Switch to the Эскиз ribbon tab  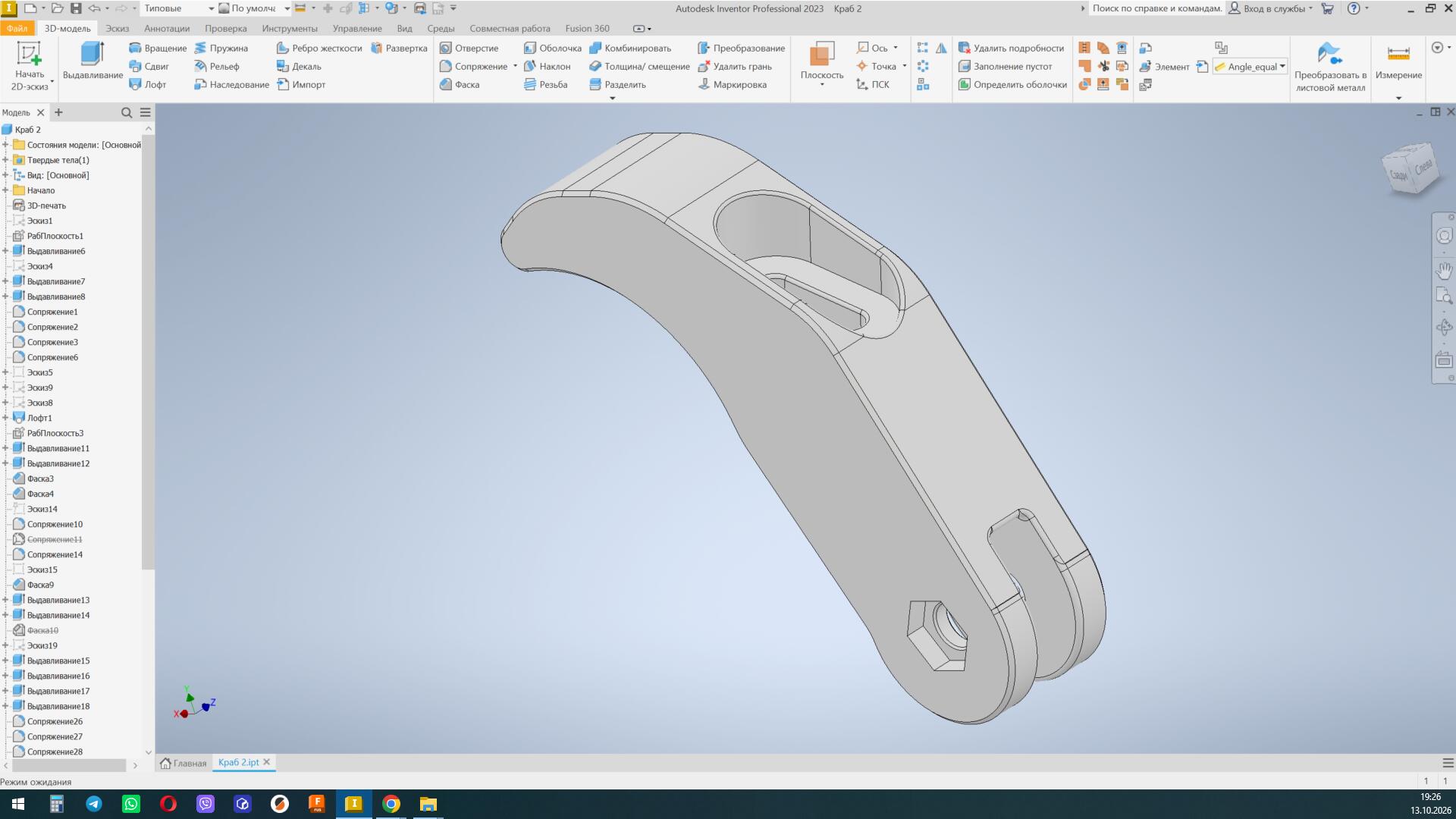pyautogui.click(x=117, y=28)
